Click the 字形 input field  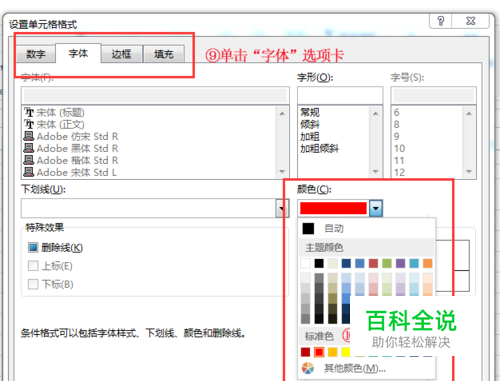(x=340, y=96)
